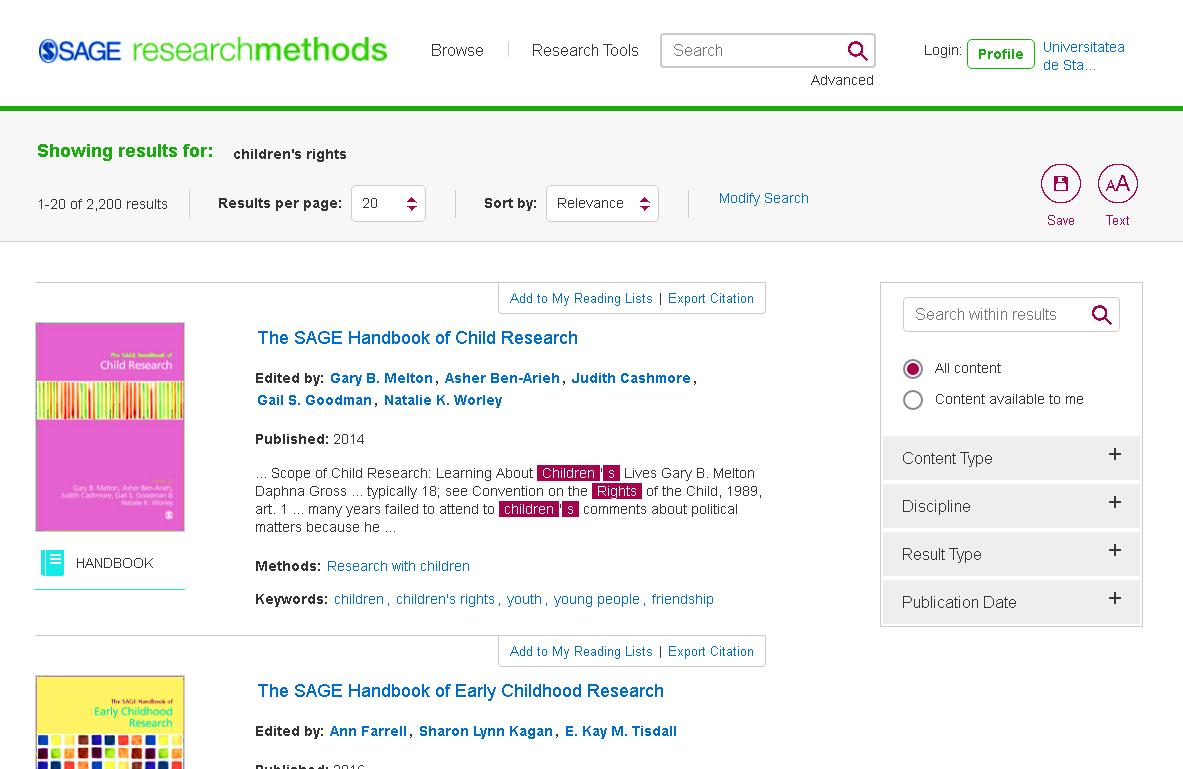The height and width of the screenshot is (769, 1183).
Task: Click the '1-20 of 2,200 results' text
Action: coord(103,205)
